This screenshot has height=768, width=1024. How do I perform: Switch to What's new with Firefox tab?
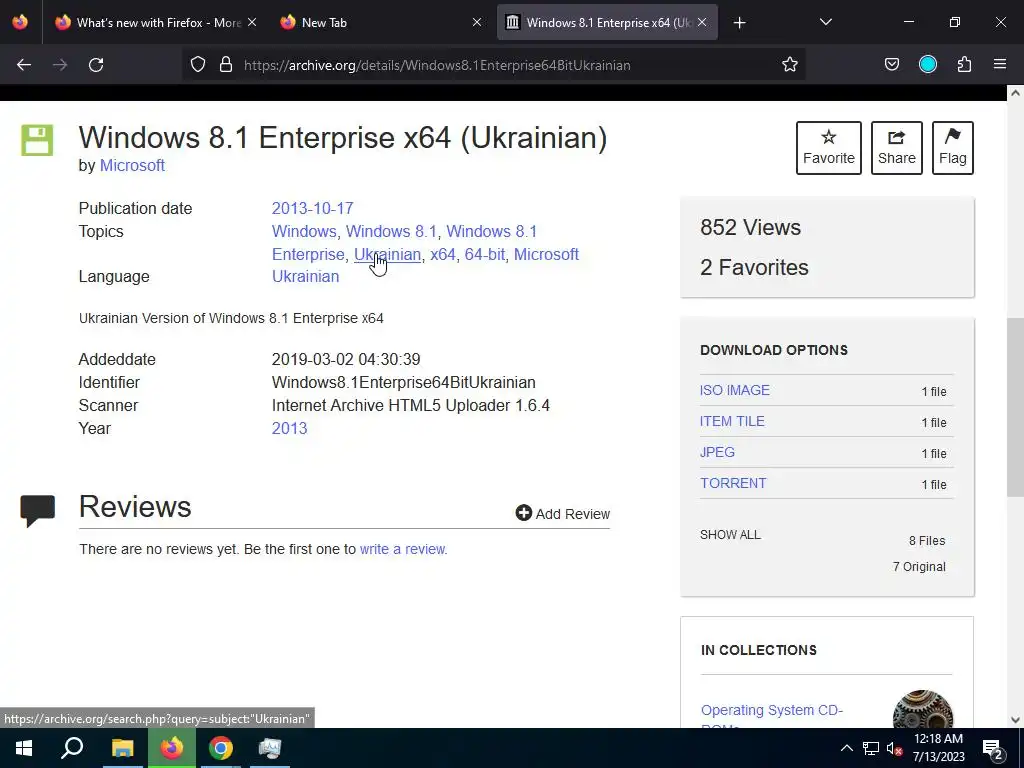(x=155, y=22)
